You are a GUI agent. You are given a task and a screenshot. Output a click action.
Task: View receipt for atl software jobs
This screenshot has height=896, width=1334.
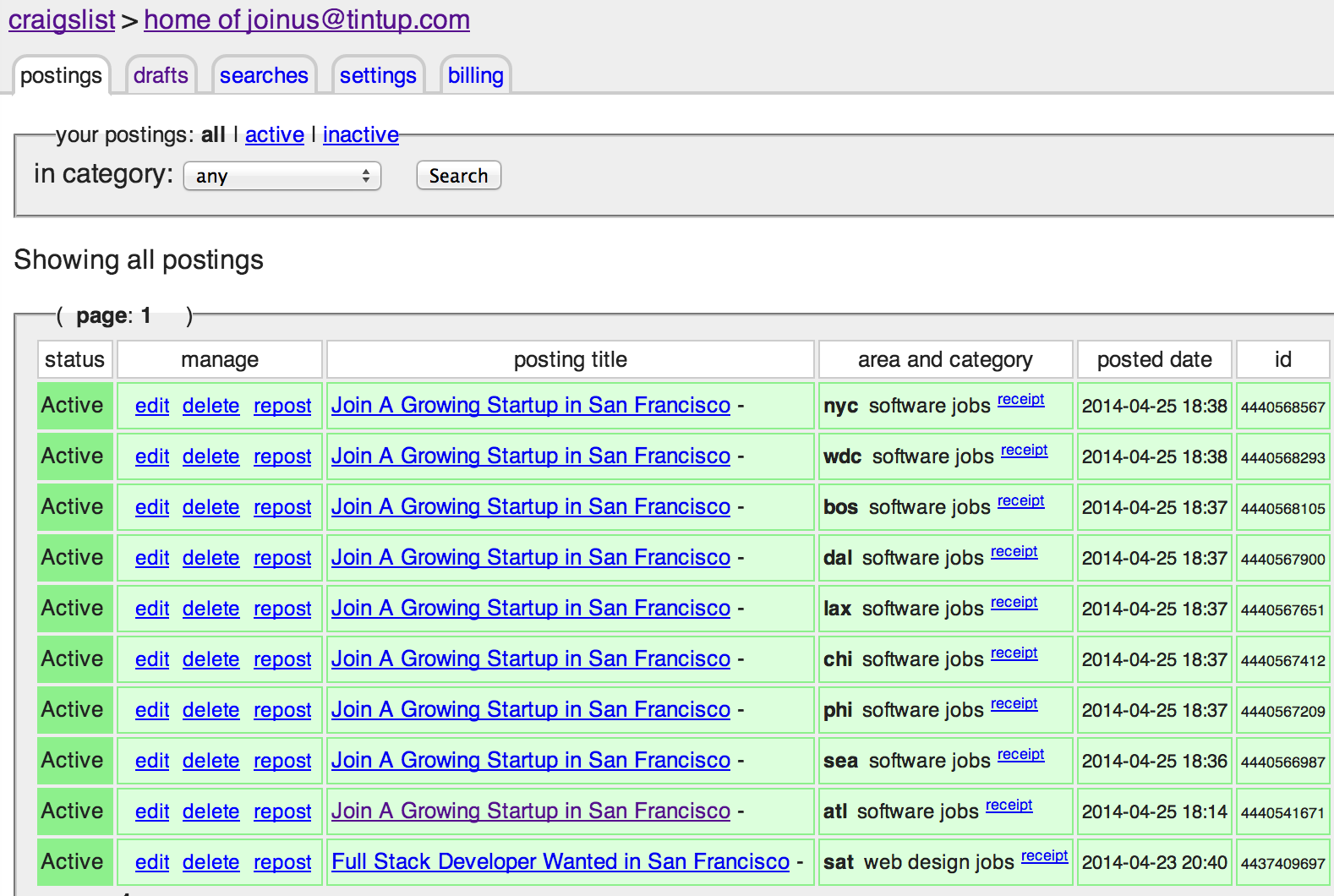tap(1009, 805)
